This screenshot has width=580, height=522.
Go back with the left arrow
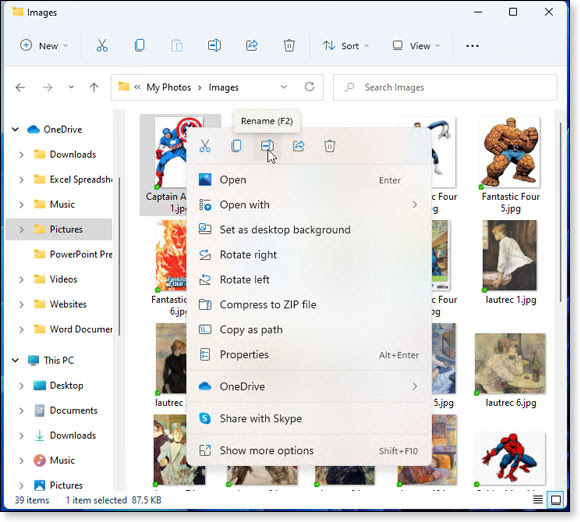[20, 88]
